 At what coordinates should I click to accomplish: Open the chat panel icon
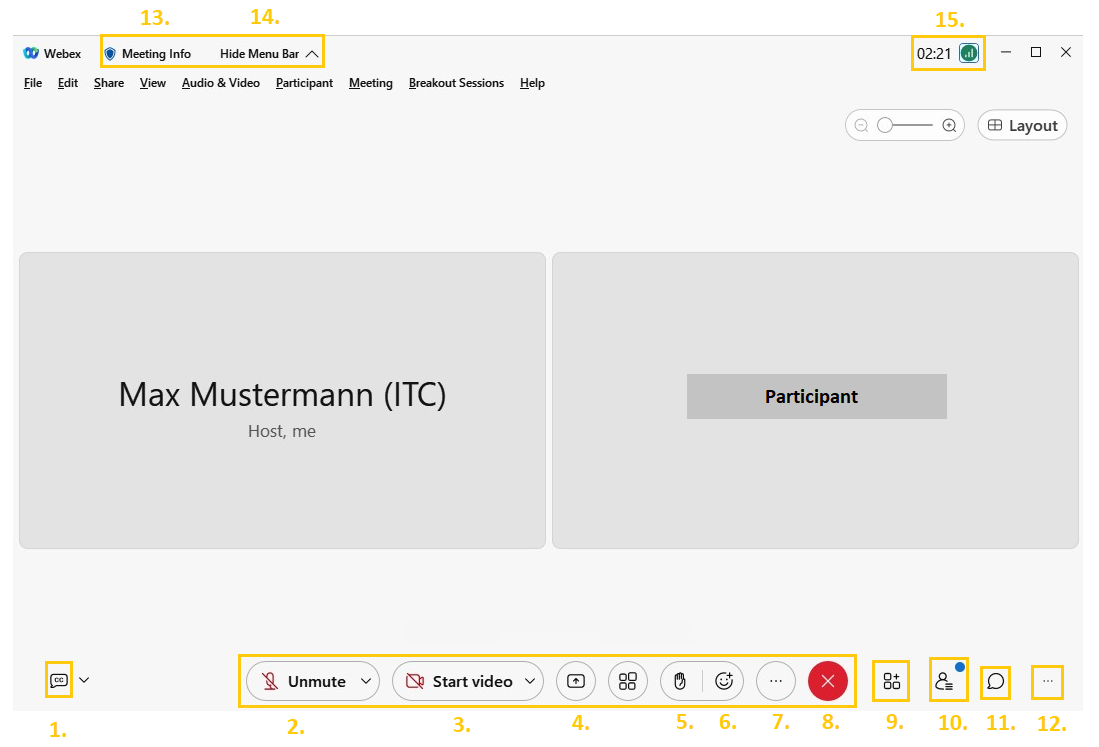pos(995,682)
